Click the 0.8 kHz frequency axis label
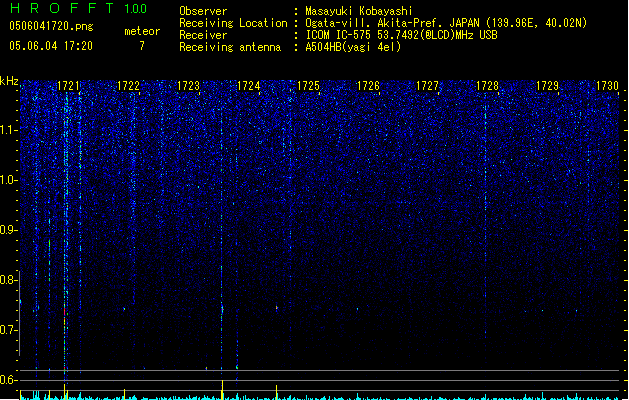The image size is (629, 400). click(8, 280)
